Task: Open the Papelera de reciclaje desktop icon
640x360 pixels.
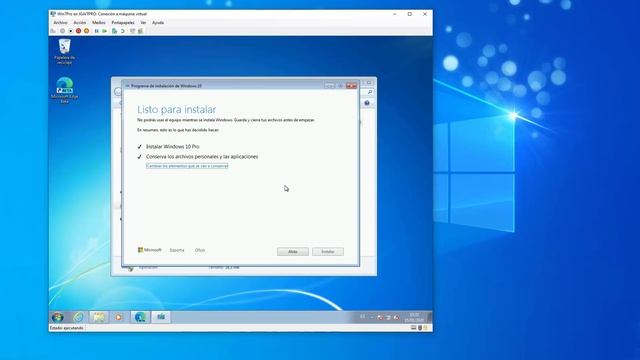Action: coord(64,52)
